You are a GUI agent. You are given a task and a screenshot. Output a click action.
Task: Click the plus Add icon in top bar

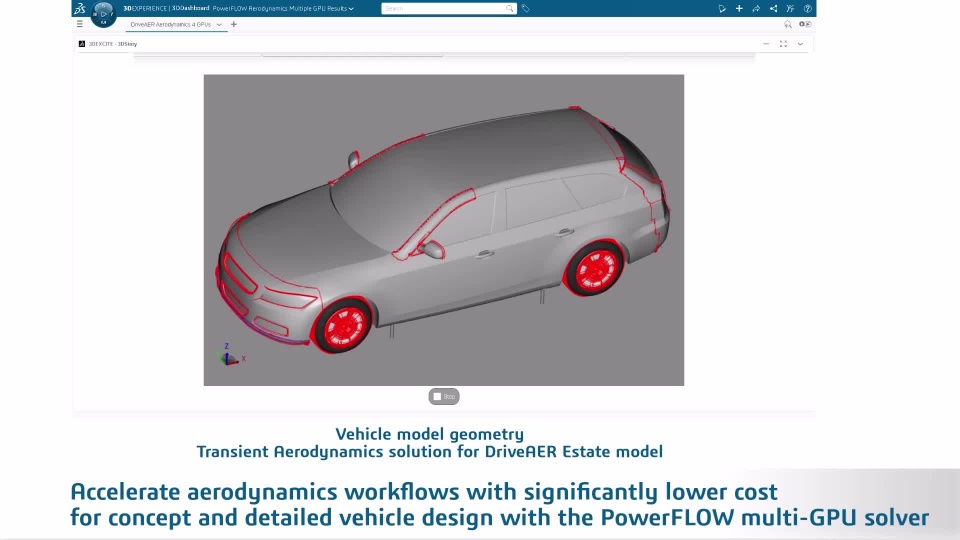[x=739, y=9]
